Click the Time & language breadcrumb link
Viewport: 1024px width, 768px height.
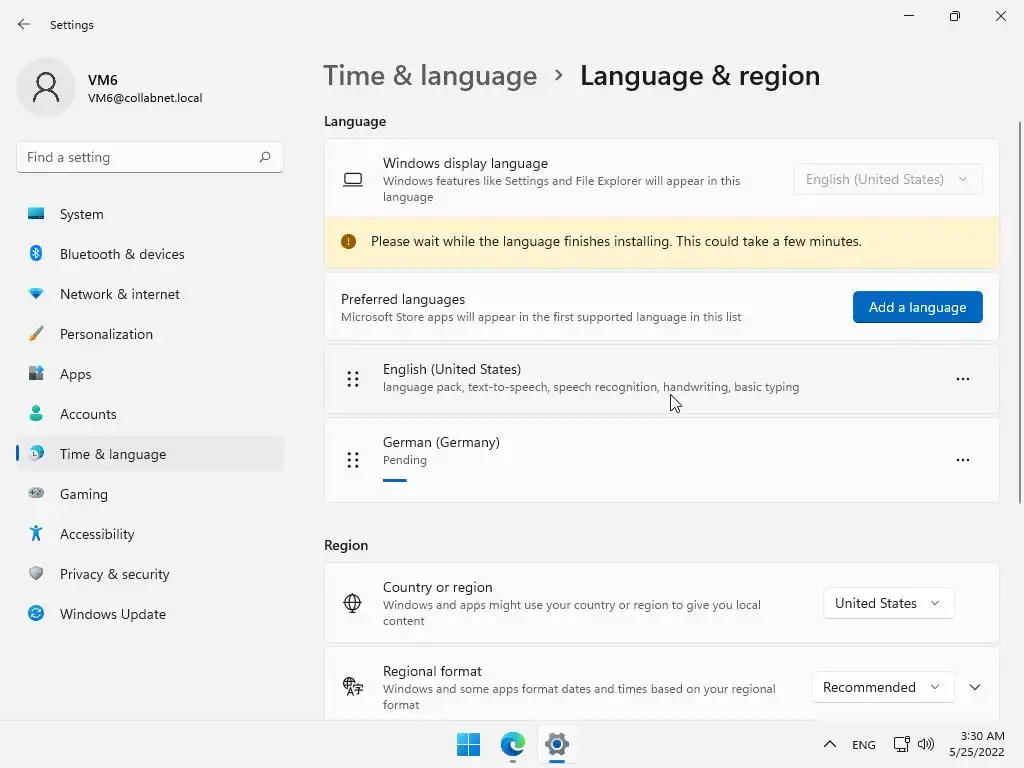(430, 76)
